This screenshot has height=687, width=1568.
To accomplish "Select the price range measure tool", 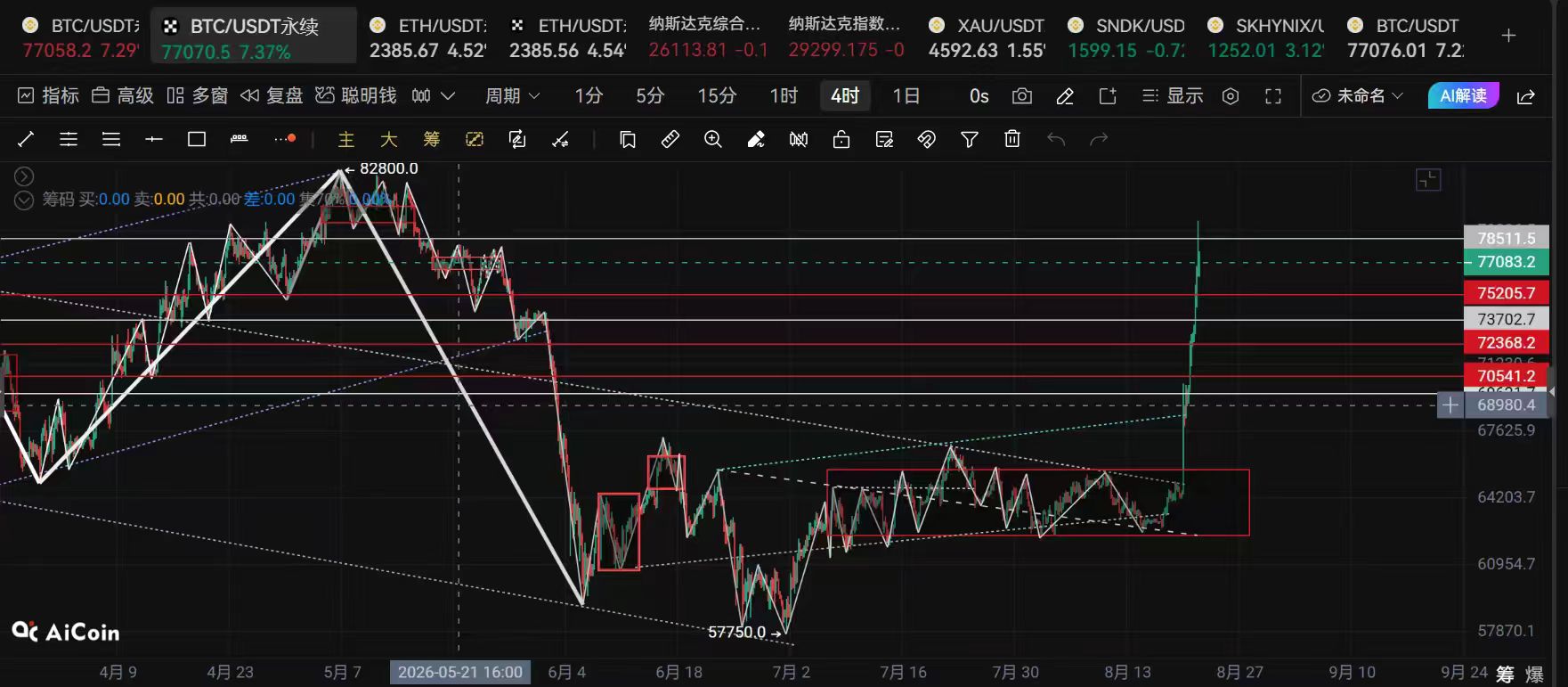I will pyautogui.click(x=240, y=139).
